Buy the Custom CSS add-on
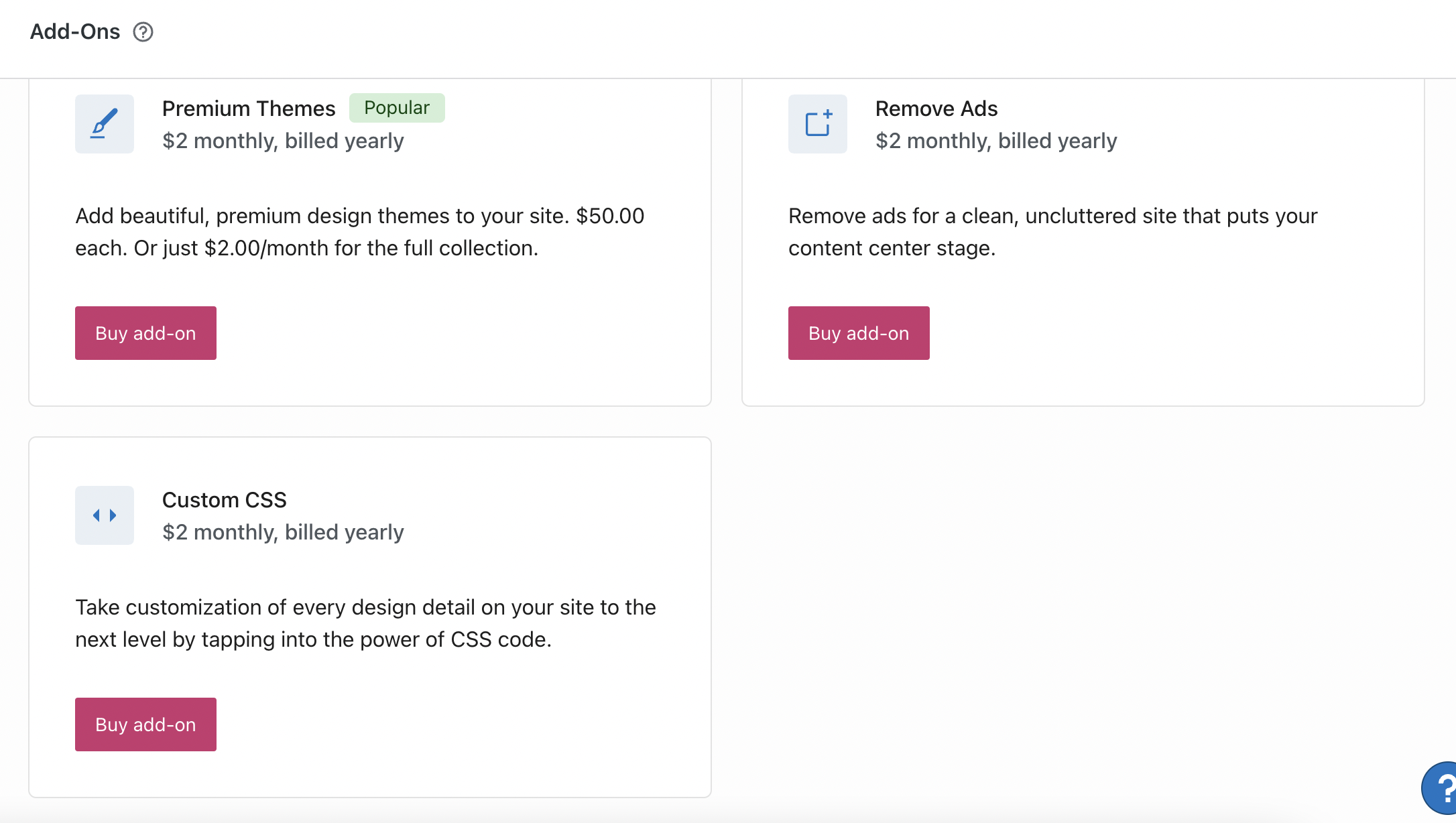The height and width of the screenshot is (823, 1456). tap(145, 724)
